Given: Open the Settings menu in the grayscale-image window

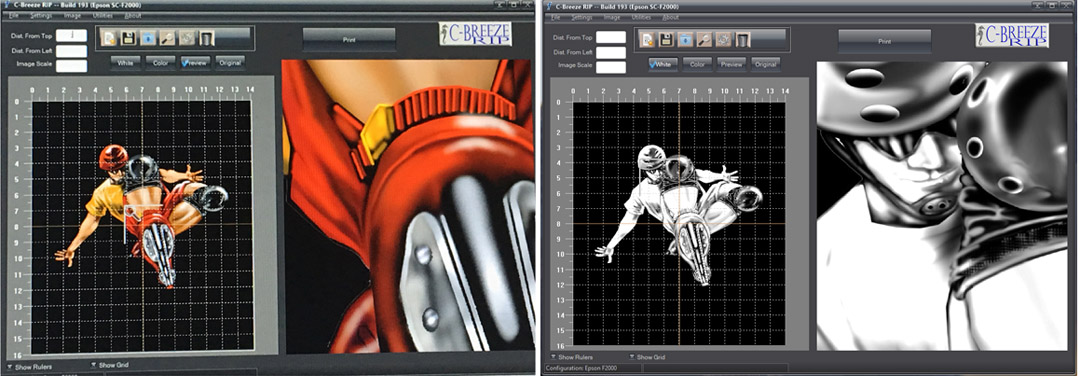Looking at the screenshot, I should pyautogui.click(x=582, y=17).
